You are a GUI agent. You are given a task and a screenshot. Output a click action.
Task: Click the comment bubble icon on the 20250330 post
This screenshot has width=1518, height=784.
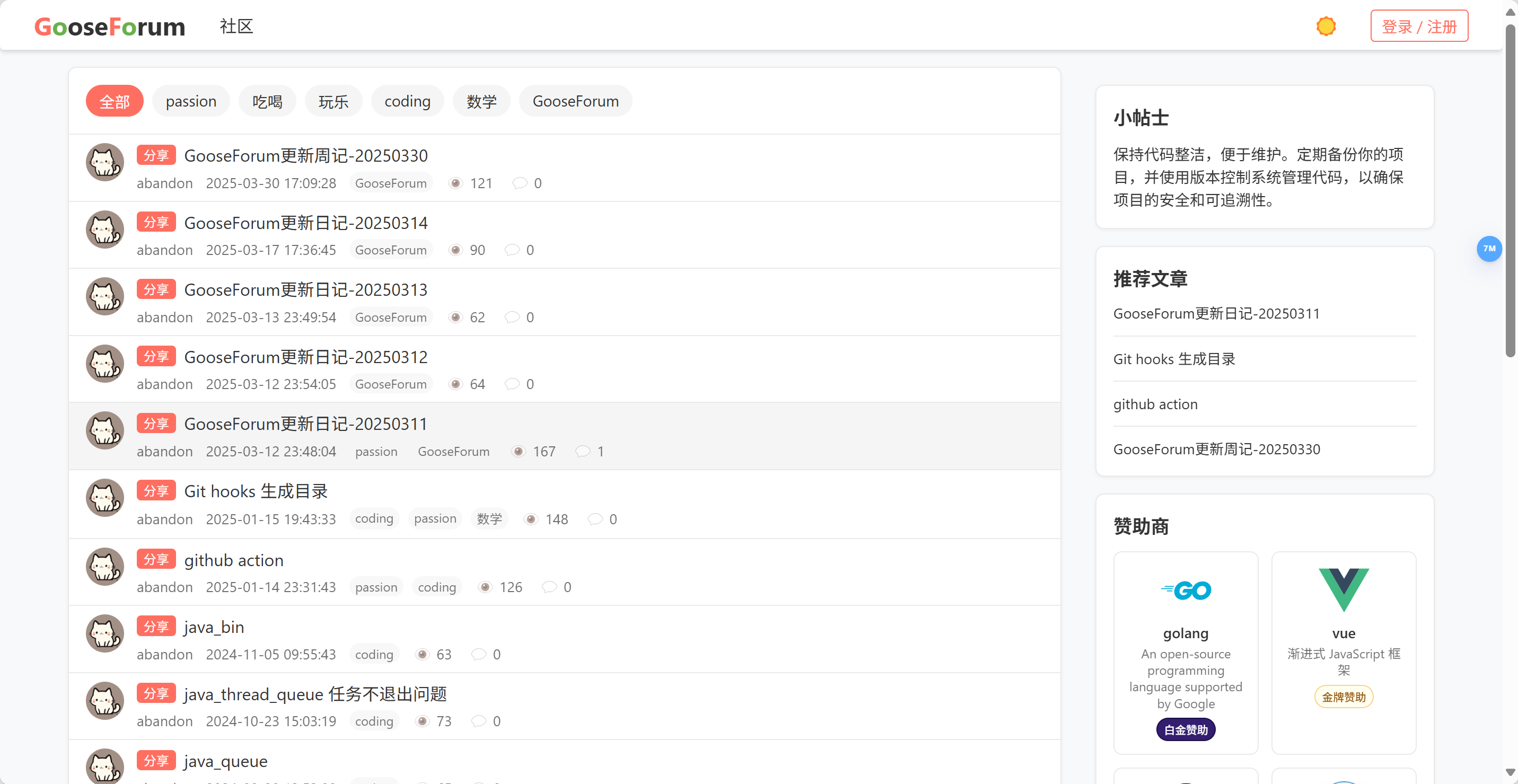click(x=519, y=183)
